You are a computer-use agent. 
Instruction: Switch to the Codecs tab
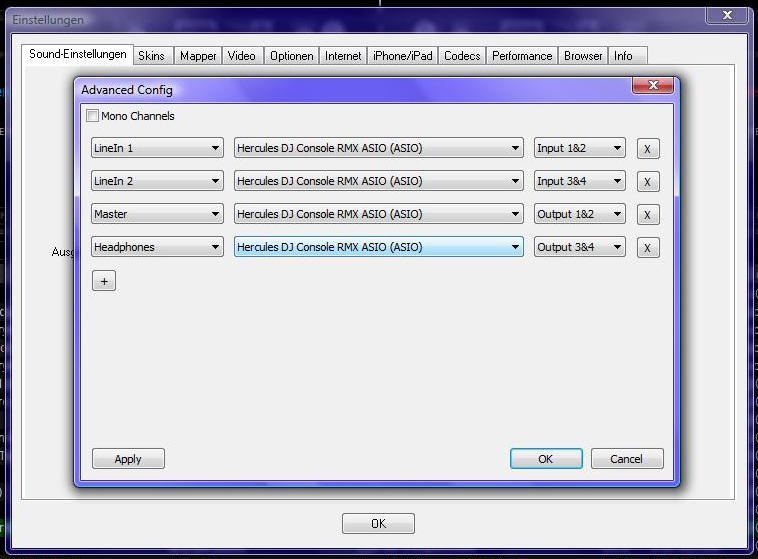[462, 56]
